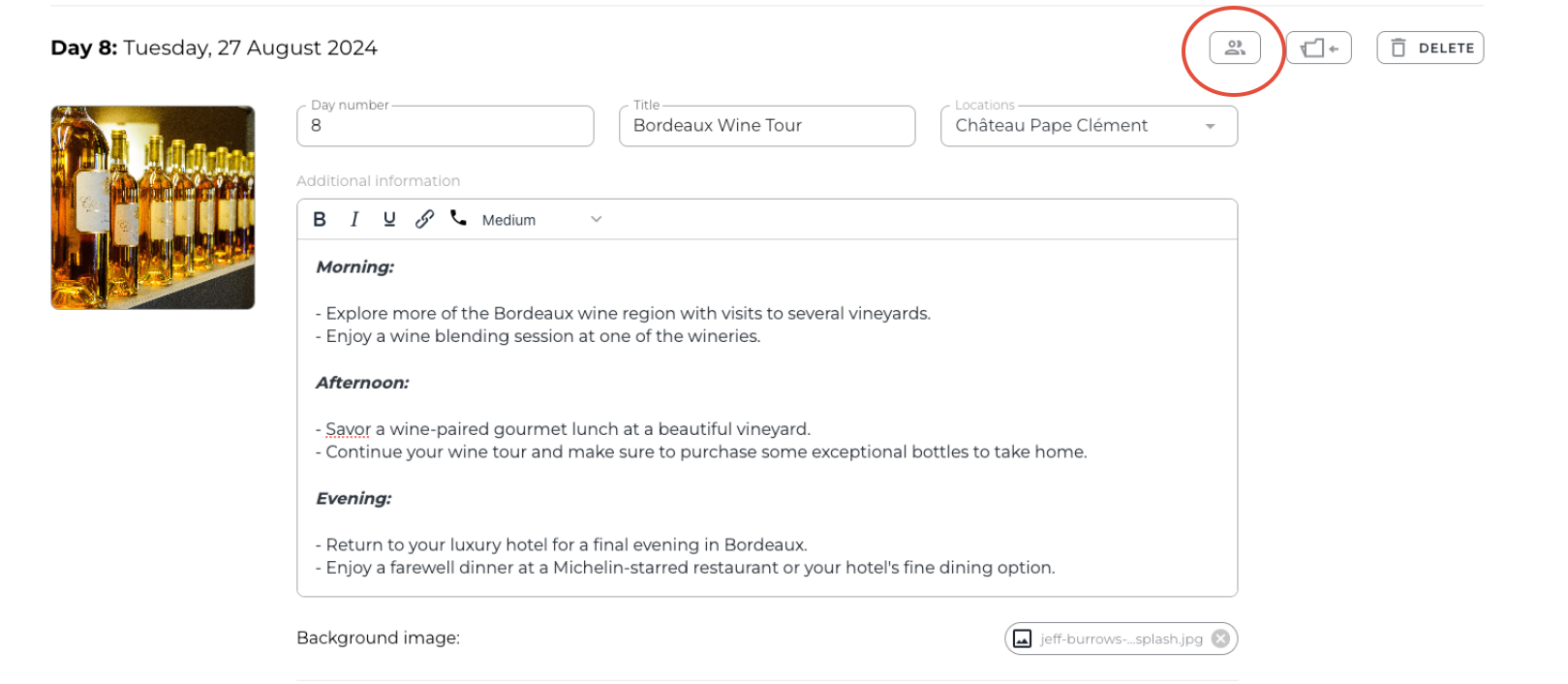The width and height of the screenshot is (1568, 684).
Task: Click the people icon button for Day 8
Action: coord(1234,47)
